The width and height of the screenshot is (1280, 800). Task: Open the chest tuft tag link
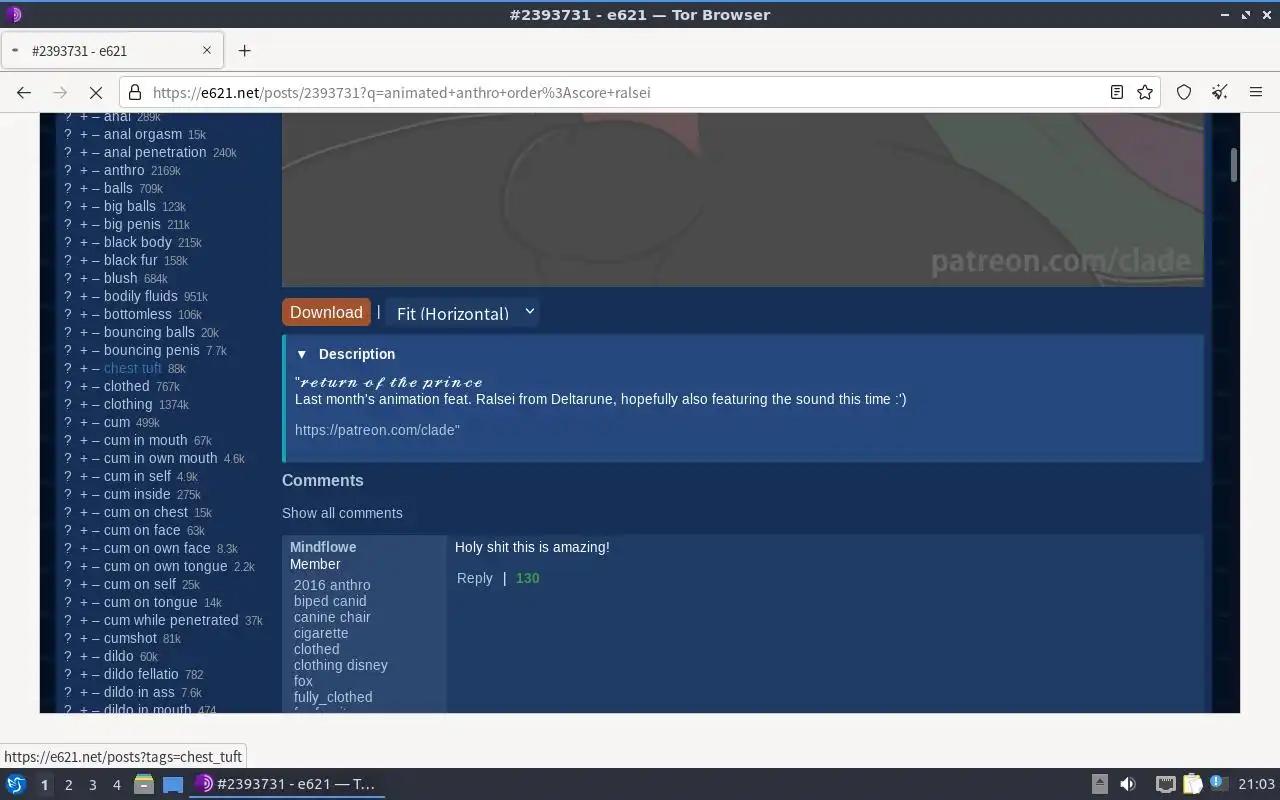(133, 368)
